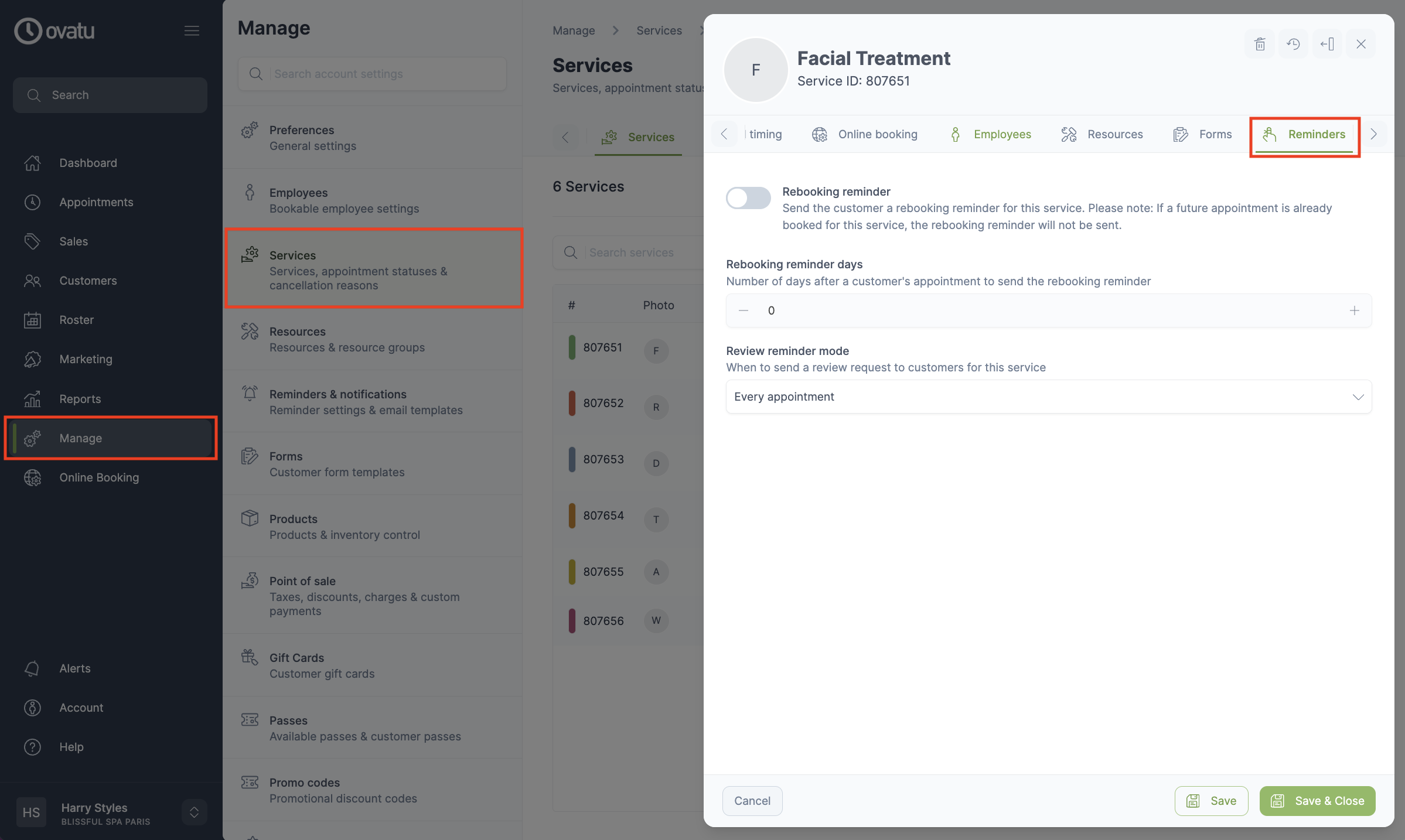Click Services breadcrumb link

click(x=659, y=30)
